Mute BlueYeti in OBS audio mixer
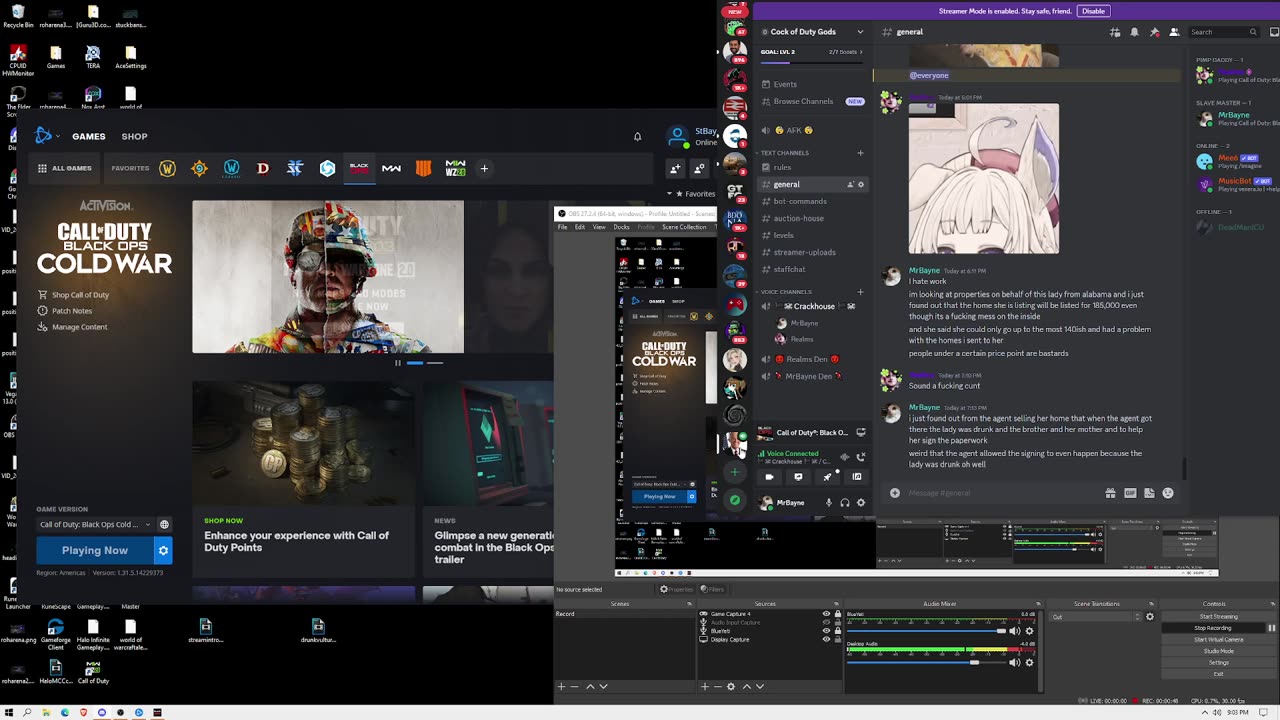 [1014, 631]
